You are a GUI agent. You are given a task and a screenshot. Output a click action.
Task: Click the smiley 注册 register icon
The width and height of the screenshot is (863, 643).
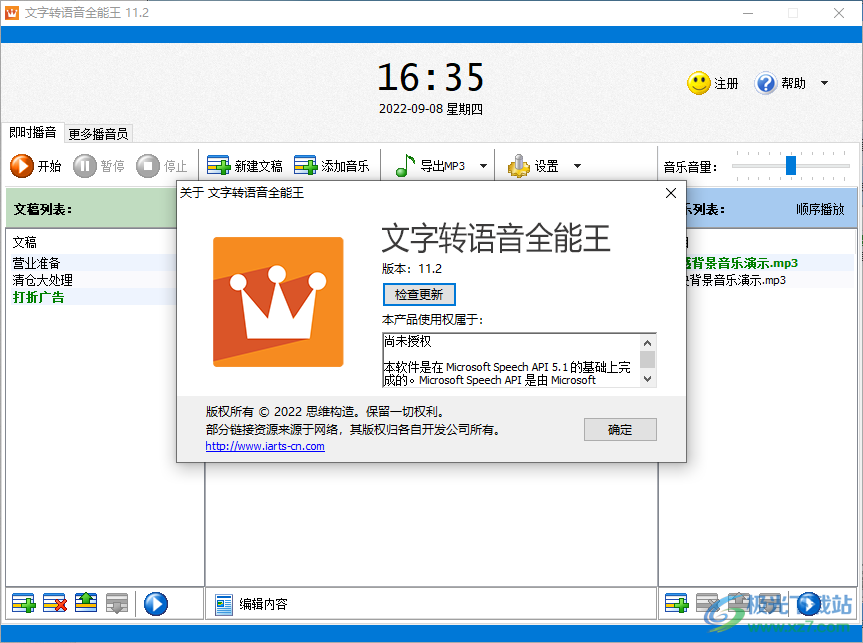[699, 83]
